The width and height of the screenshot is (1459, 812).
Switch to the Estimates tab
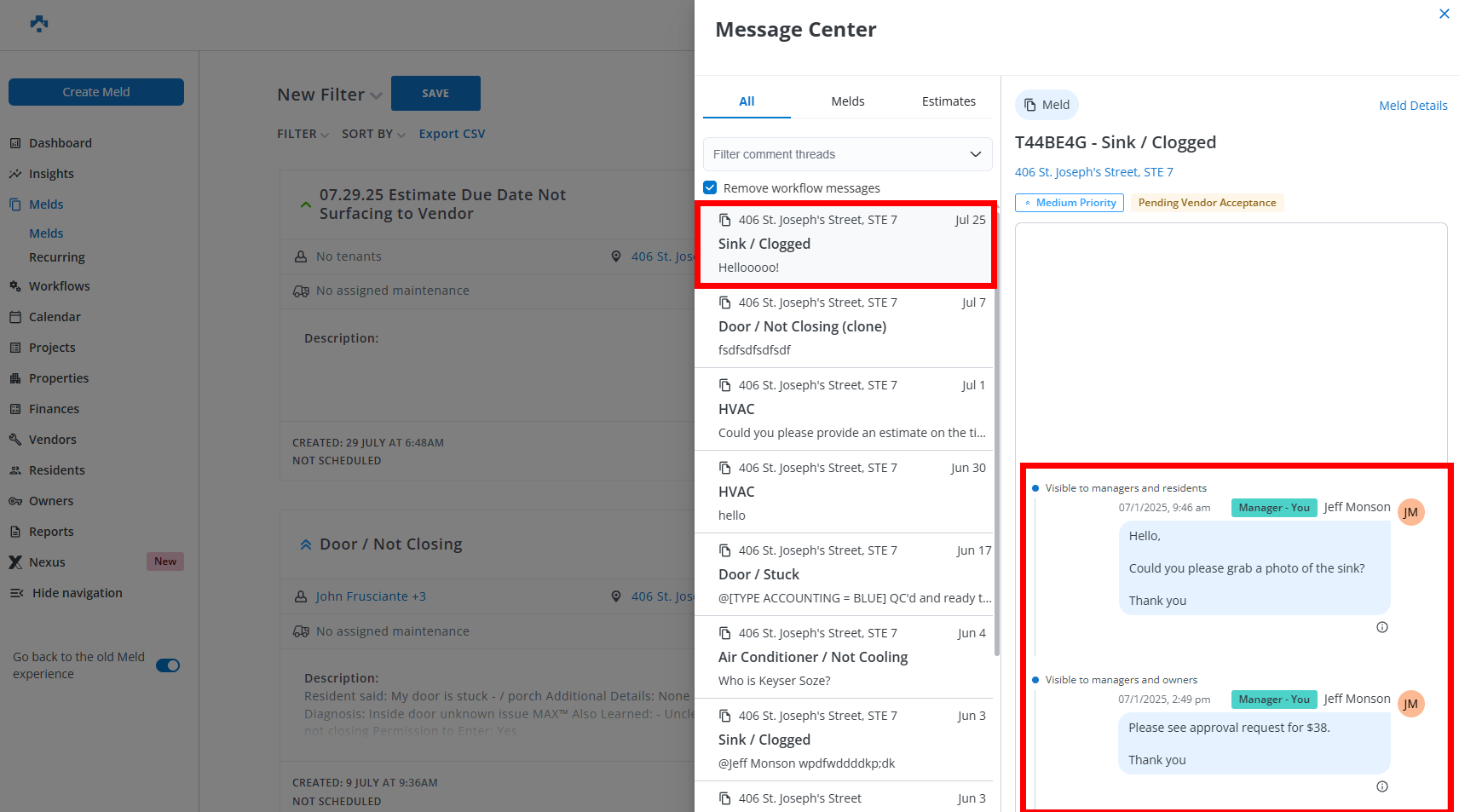coord(948,101)
